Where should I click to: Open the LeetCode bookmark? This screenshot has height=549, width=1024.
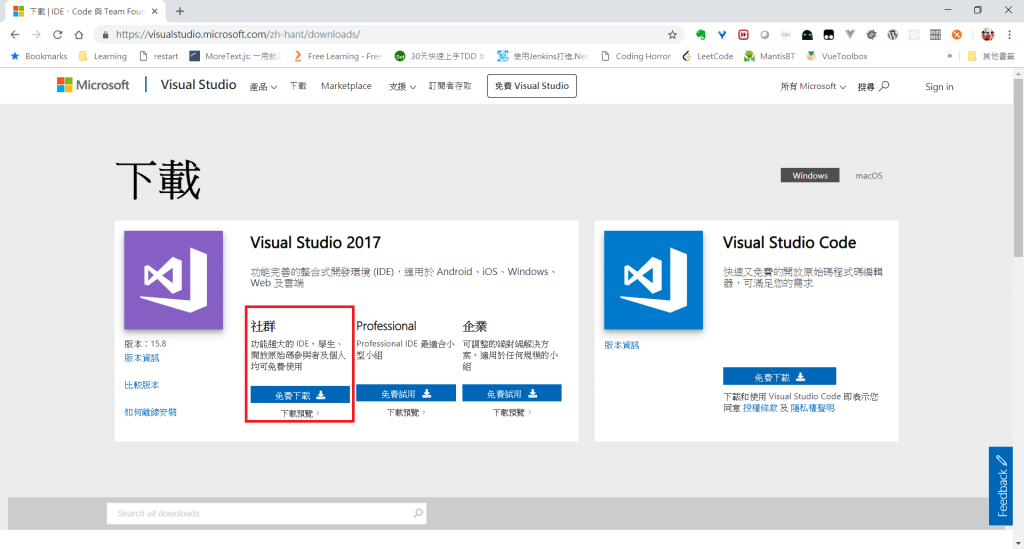708,56
